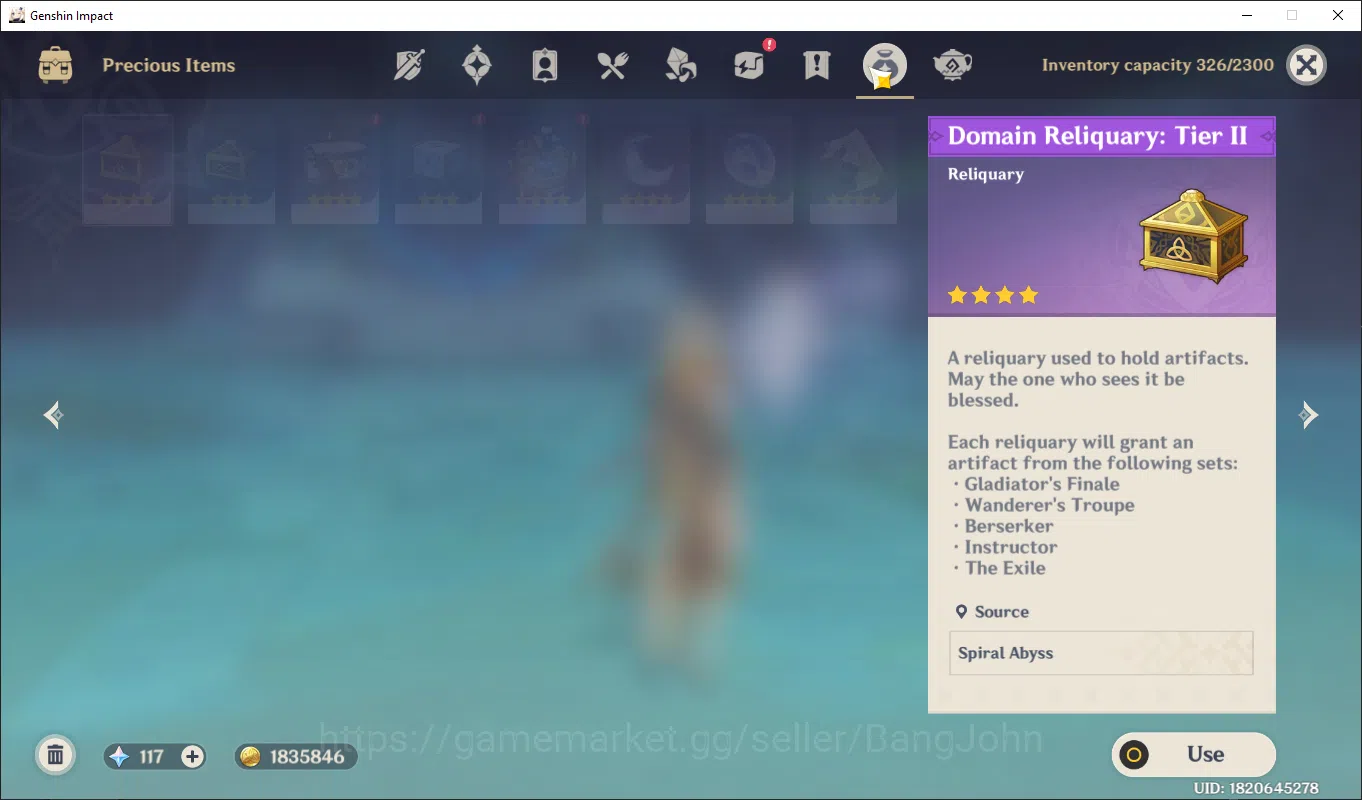Select the highlighted Precious Items pouch tab
This screenshot has height=800, width=1362.
(x=885, y=66)
